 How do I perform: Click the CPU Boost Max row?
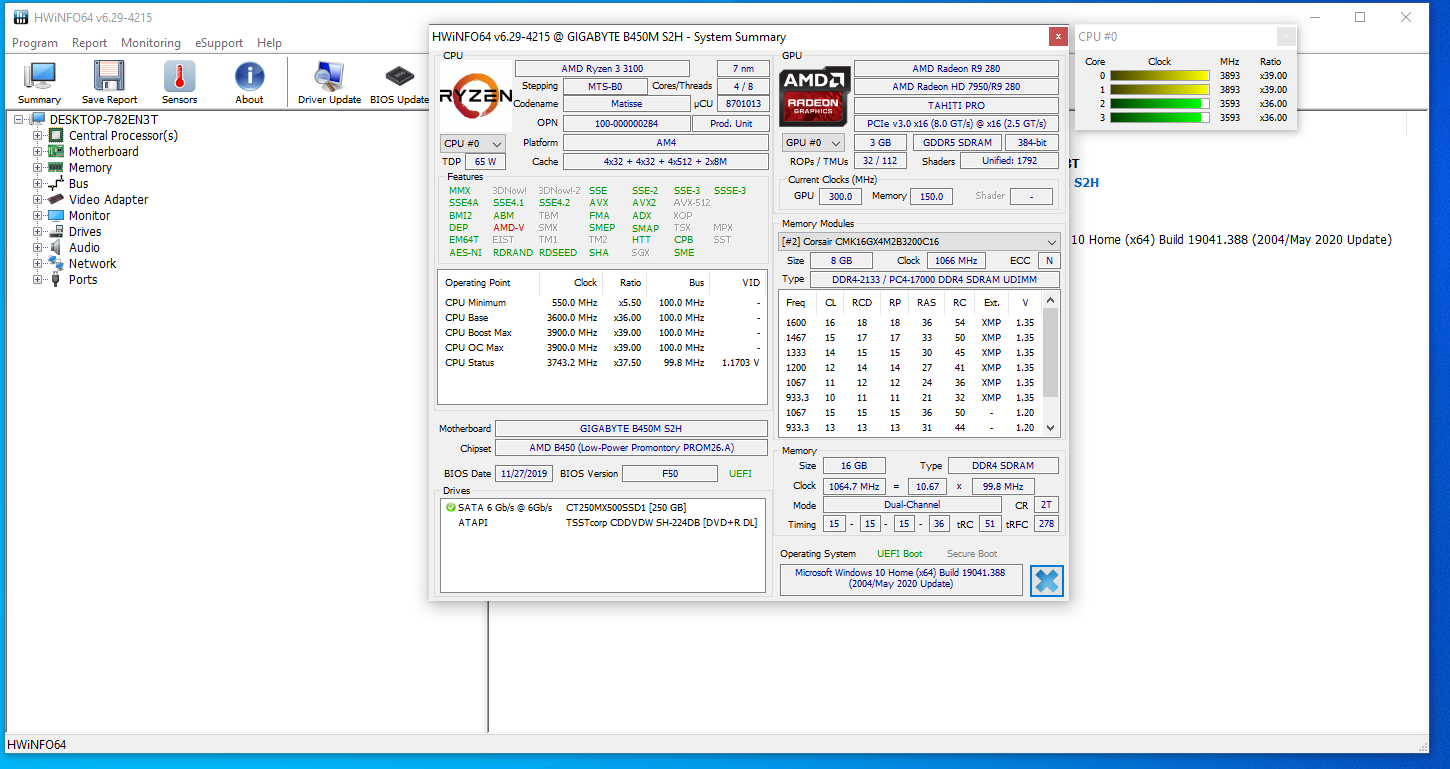603,333
